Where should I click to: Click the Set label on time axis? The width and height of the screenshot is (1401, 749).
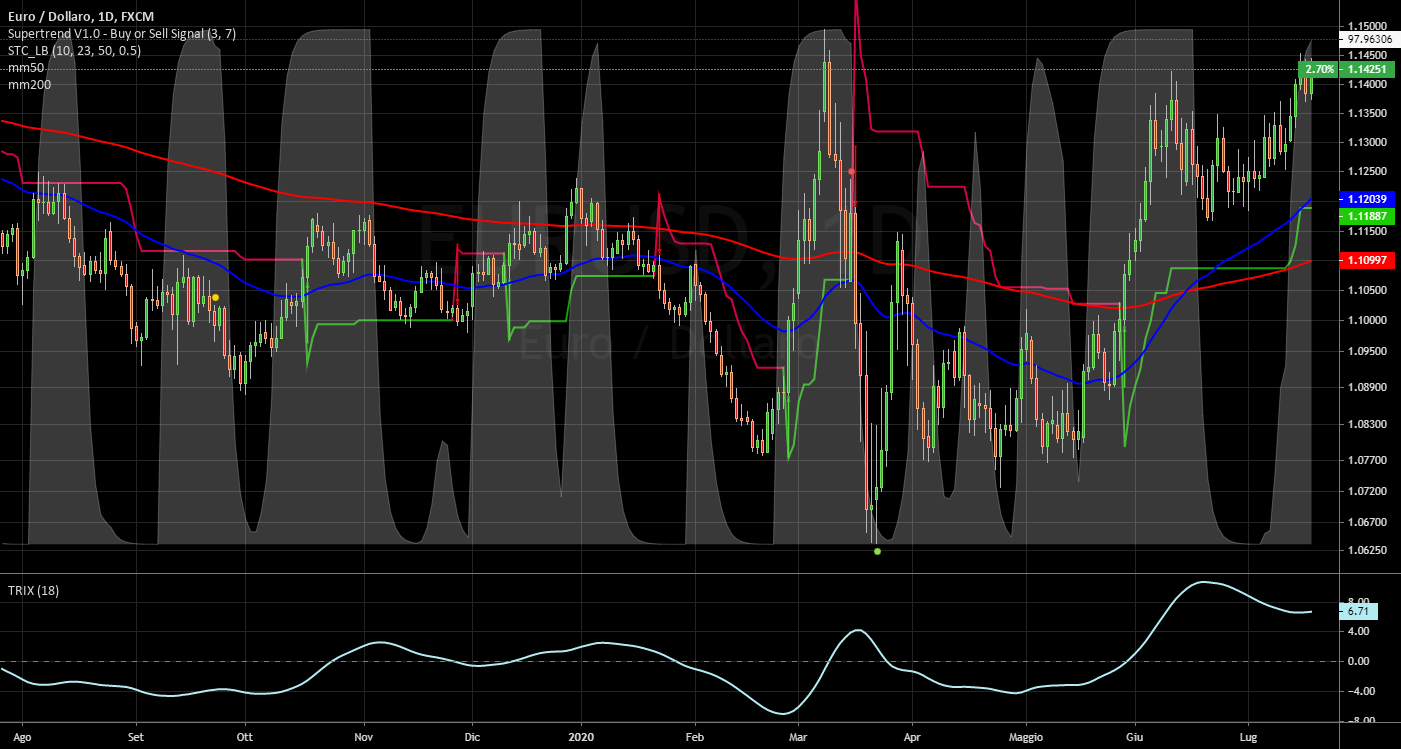tap(137, 737)
